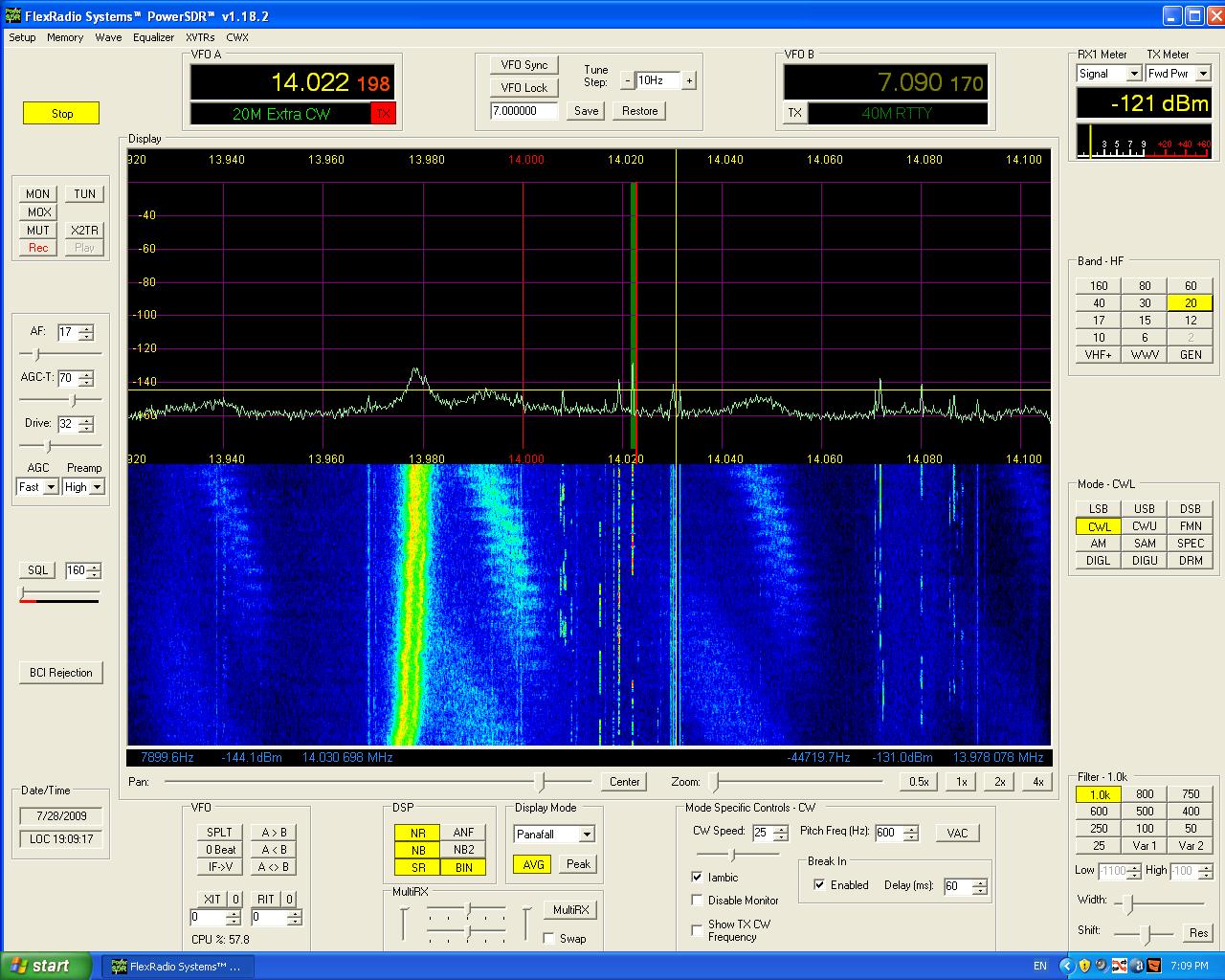The width and height of the screenshot is (1225, 980).
Task: Adjust the Pan slider handle
Action: (x=541, y=782)
